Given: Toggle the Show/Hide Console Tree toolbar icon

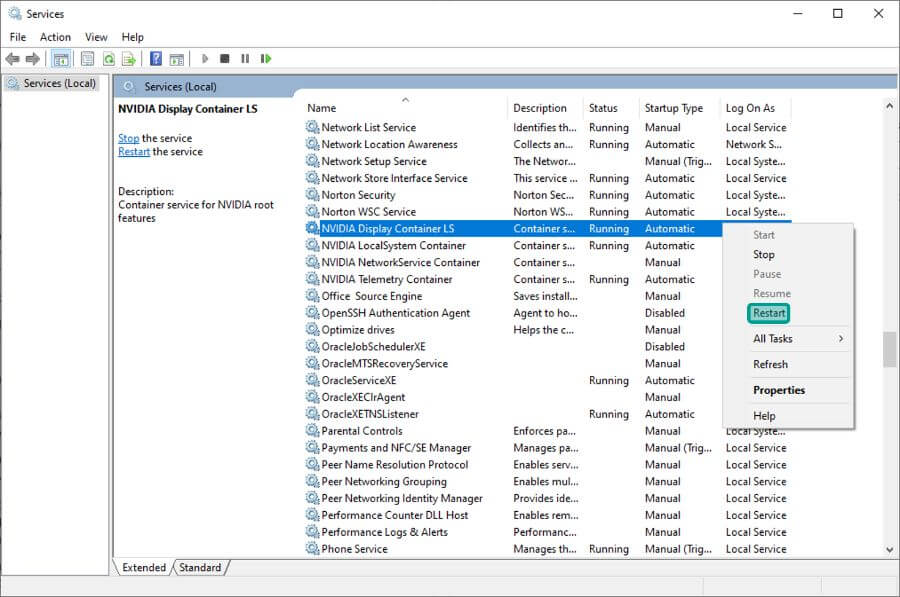Looking at the screenshot, I should (61, 59).
